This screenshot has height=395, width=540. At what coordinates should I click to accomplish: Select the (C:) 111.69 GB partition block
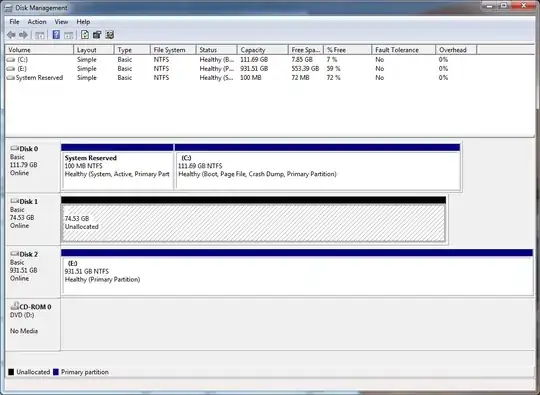[x=318, y=167]
